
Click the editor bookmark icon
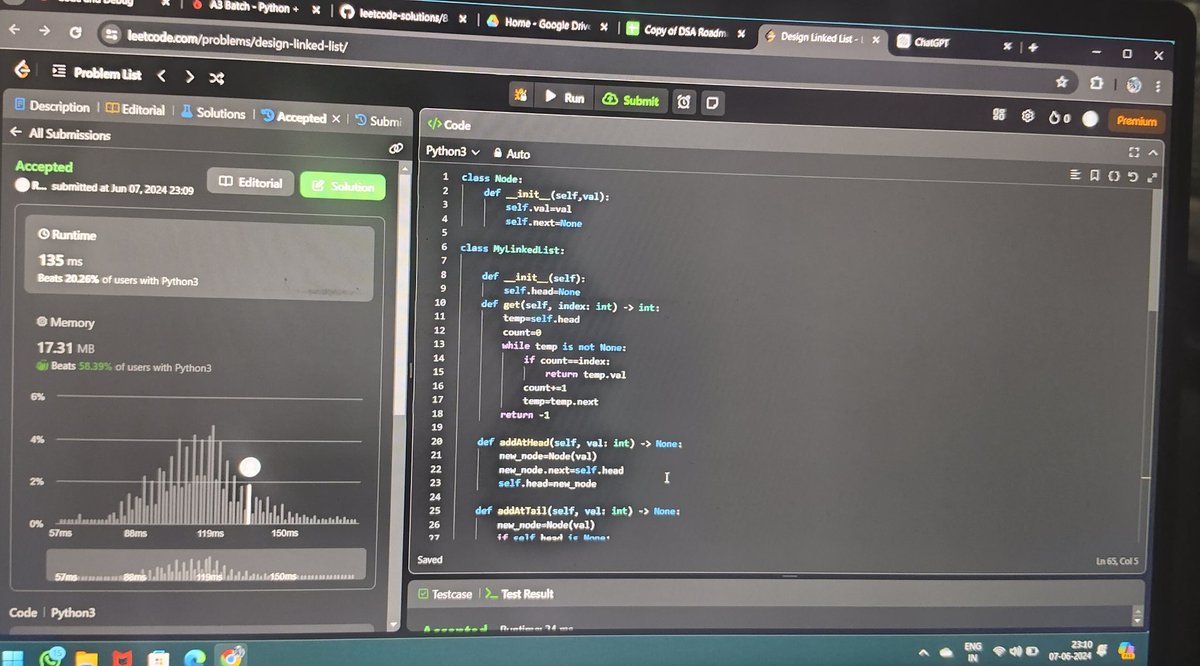coord(1095,175)
